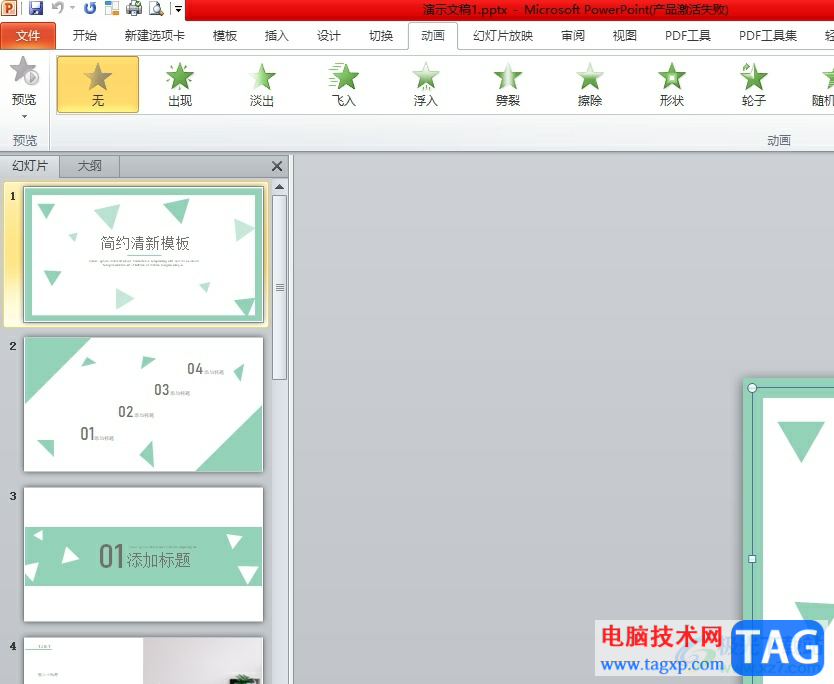The height and width of the screenshot is (684, 834).
Task: Open the 设计 ribbon tab
Action: tap(329, 36)
